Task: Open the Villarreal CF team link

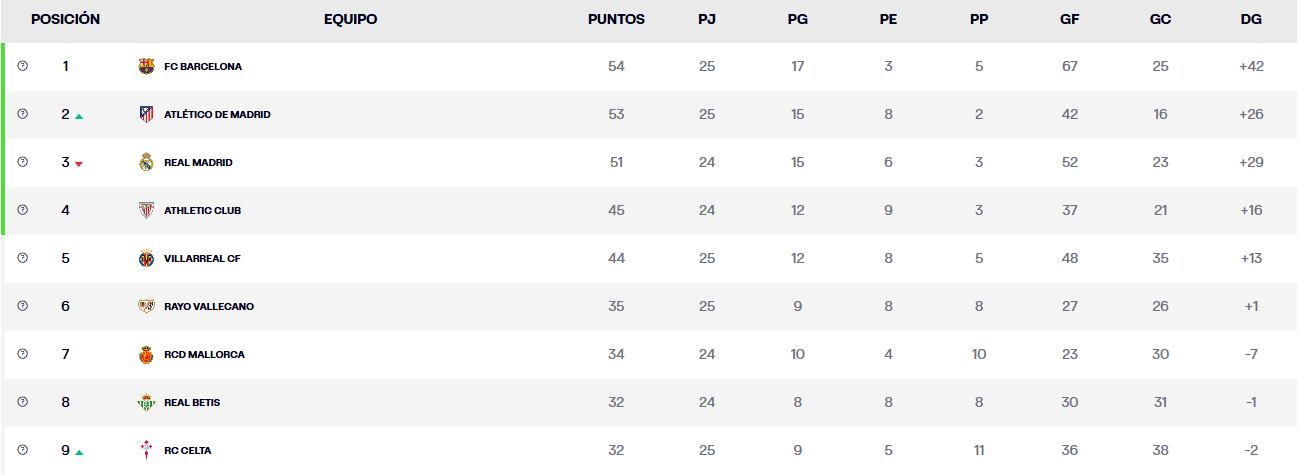Action: pos(202,259)
